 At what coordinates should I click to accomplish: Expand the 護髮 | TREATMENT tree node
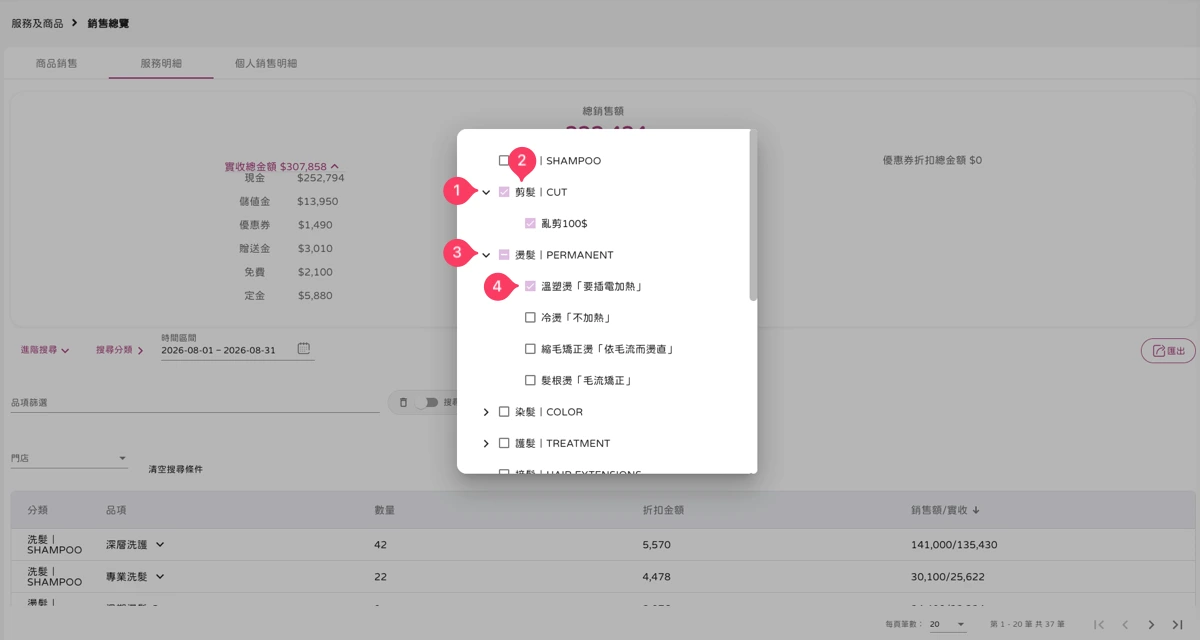pyautogui.click(x=486, y=443)
